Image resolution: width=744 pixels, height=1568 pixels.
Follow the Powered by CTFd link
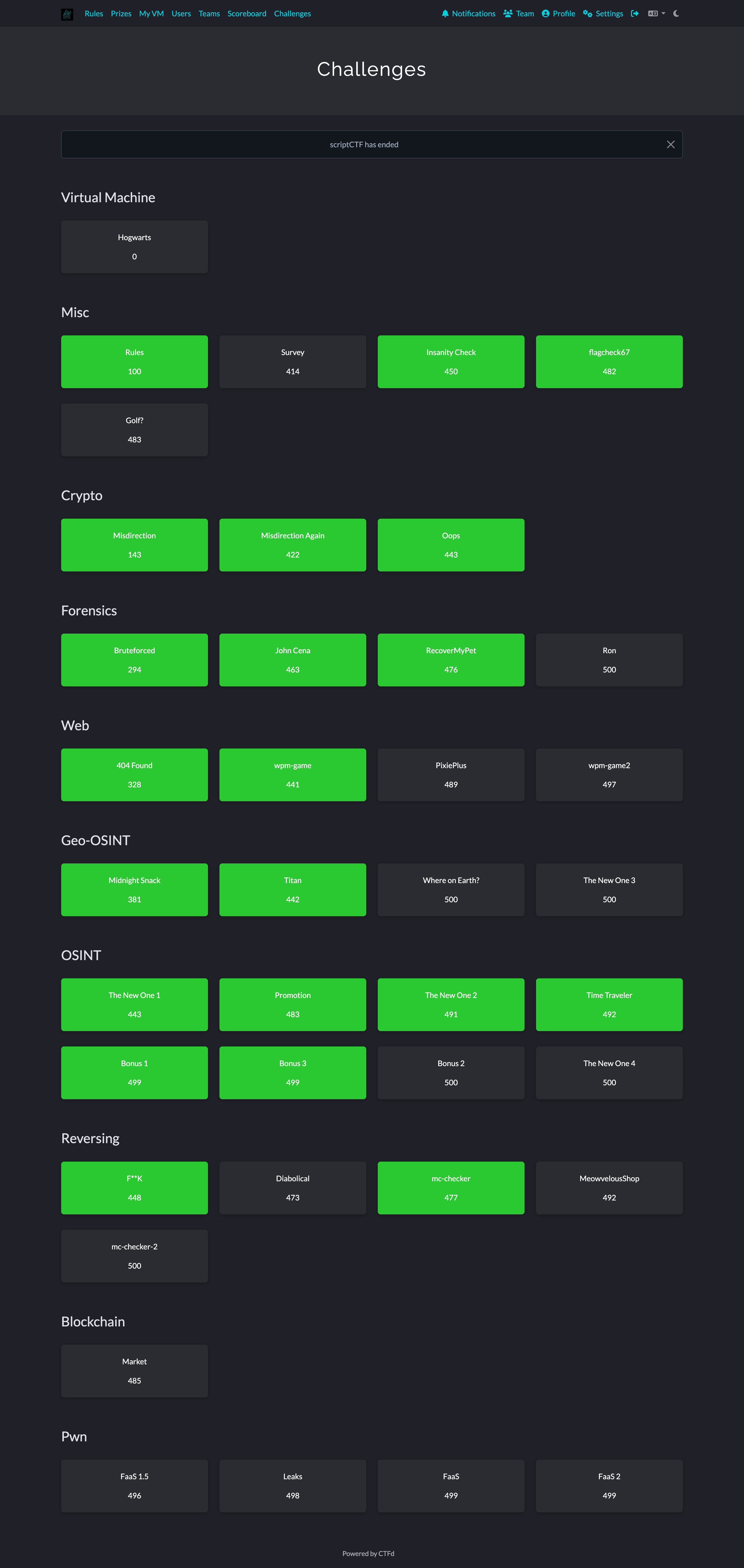click(x=368, y=1553)
